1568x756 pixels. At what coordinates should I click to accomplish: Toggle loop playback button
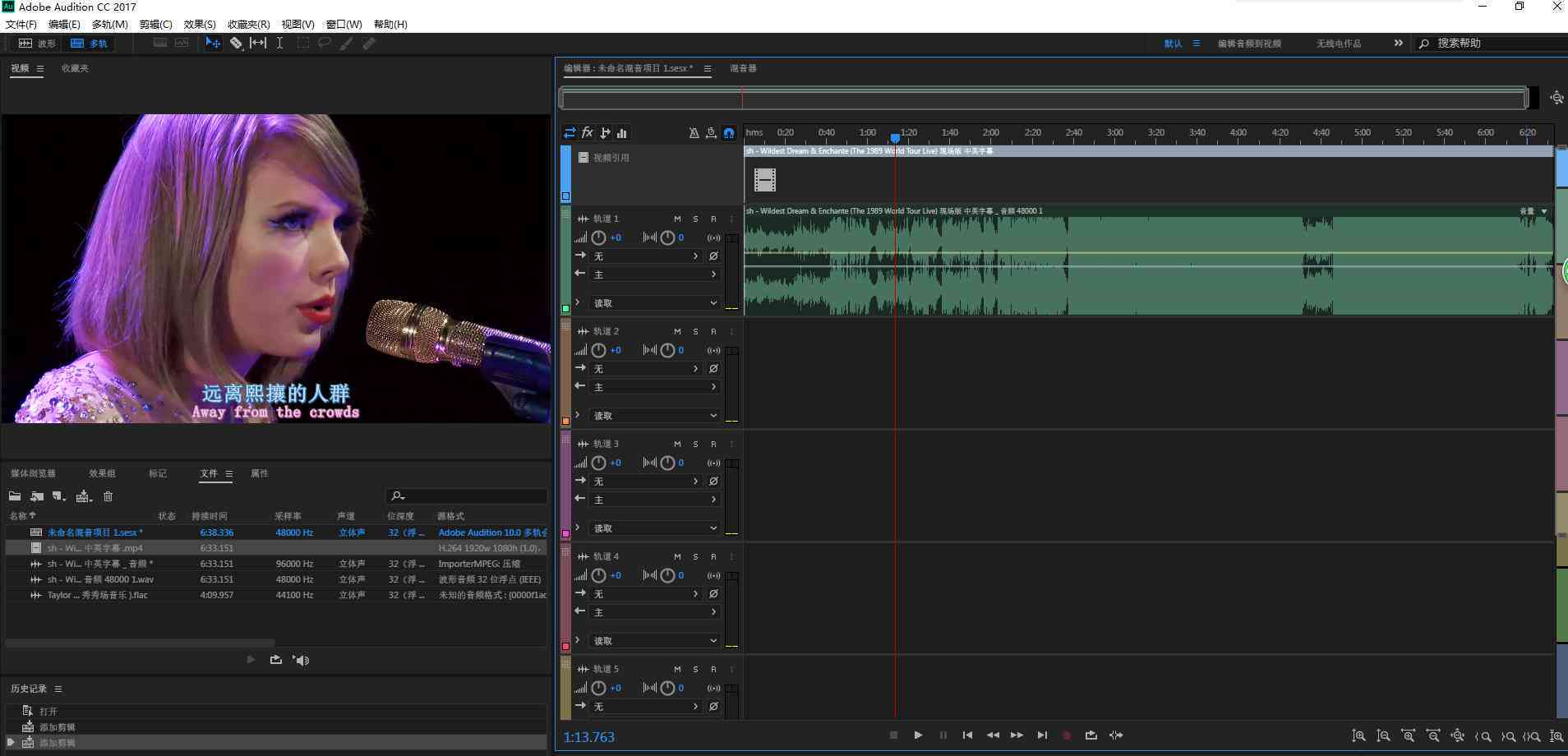(x=1091, y=735)
